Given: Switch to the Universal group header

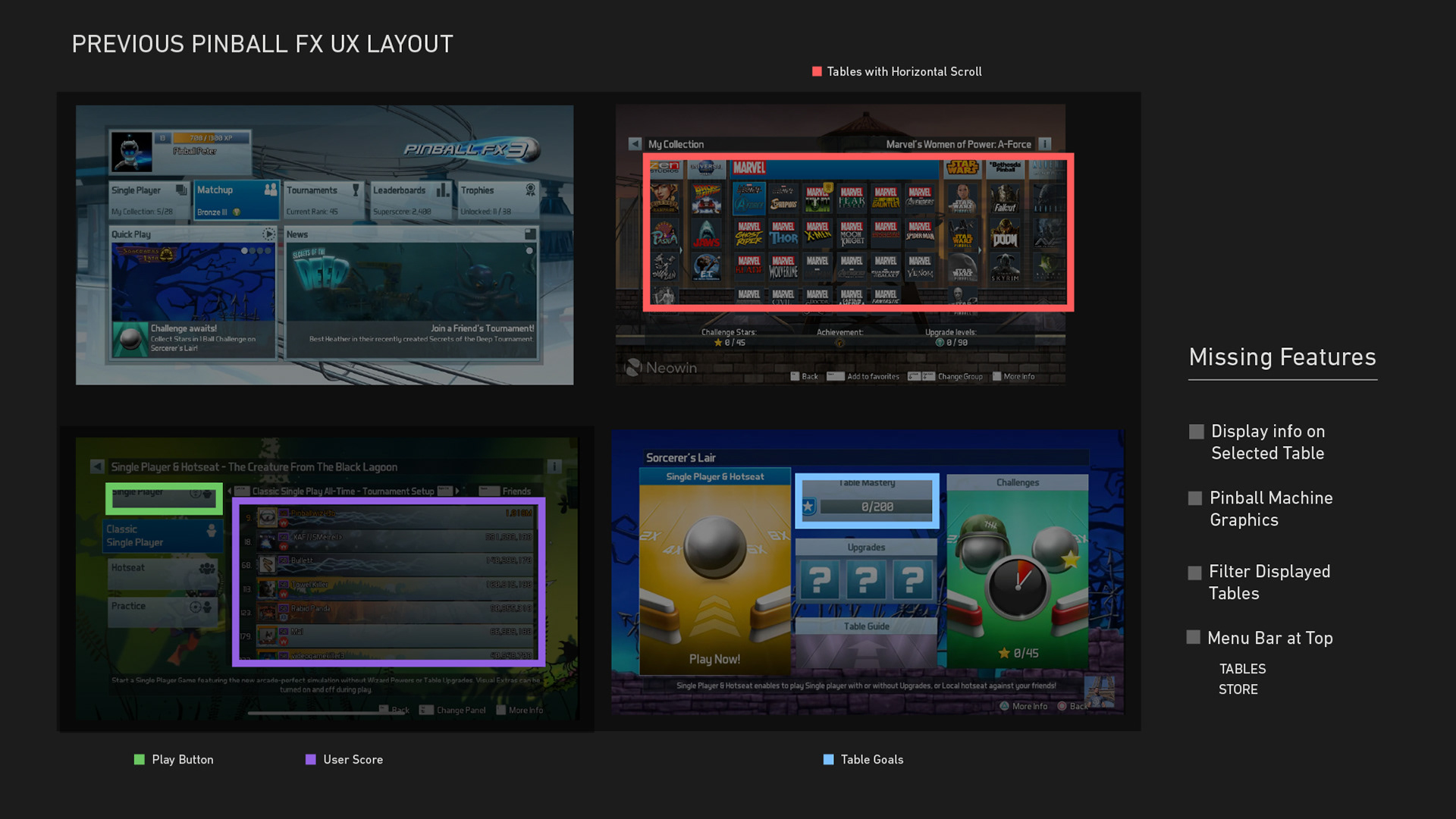Looking at the screenshot, I should 706,168.
